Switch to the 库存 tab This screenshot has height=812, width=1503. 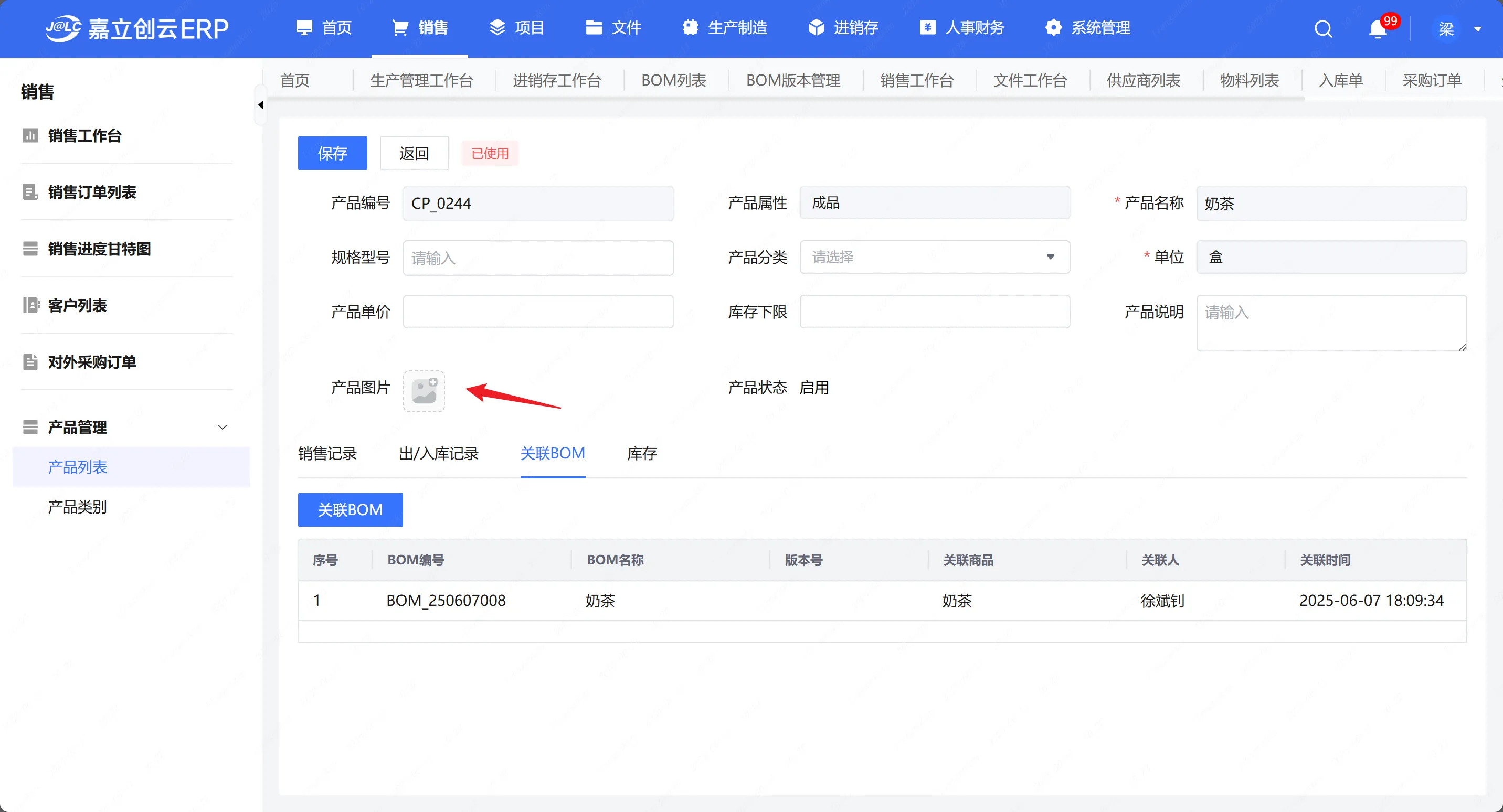click(641, 453)
